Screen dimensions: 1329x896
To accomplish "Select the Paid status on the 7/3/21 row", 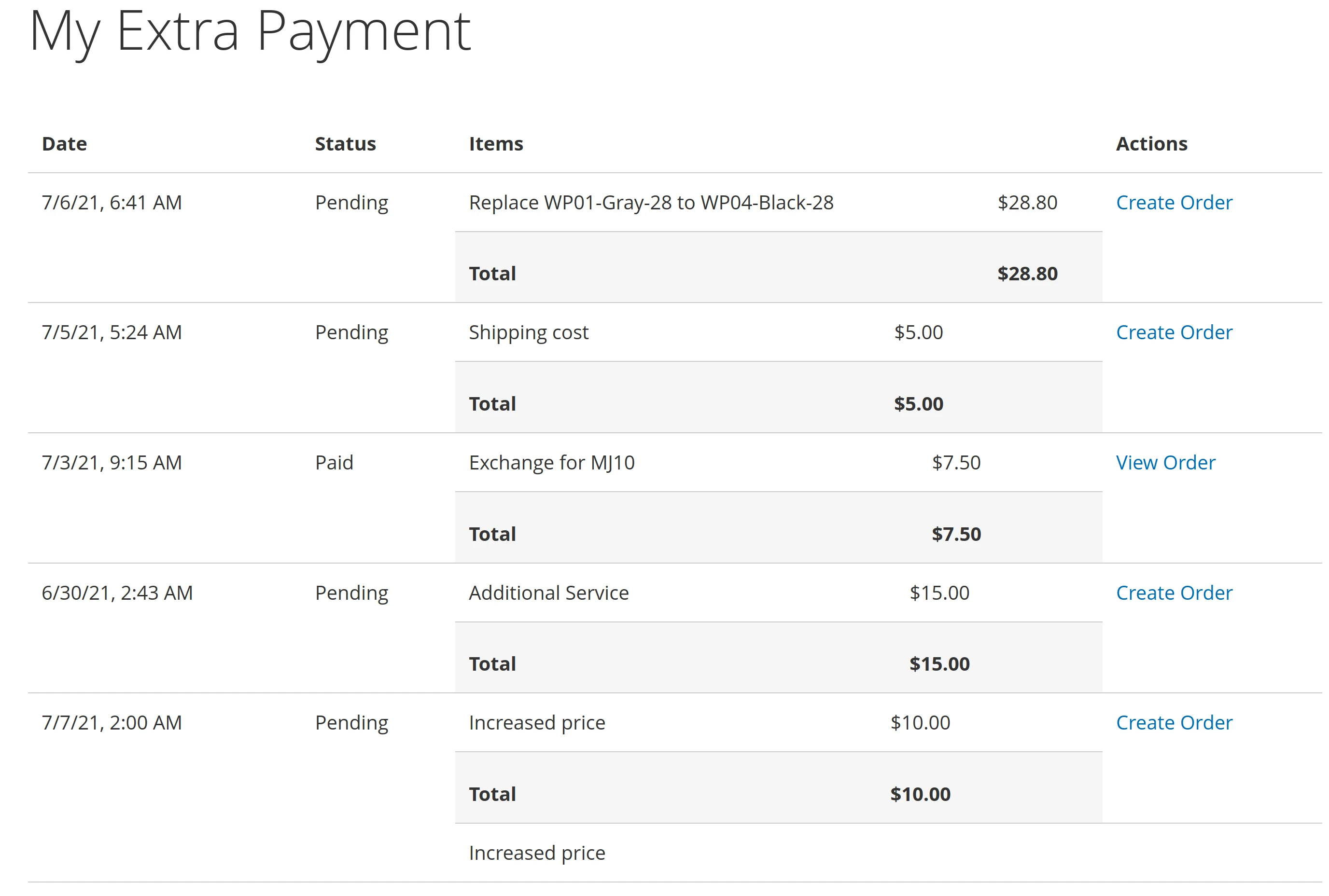I will pyautogui.click(x=334, y=463).
